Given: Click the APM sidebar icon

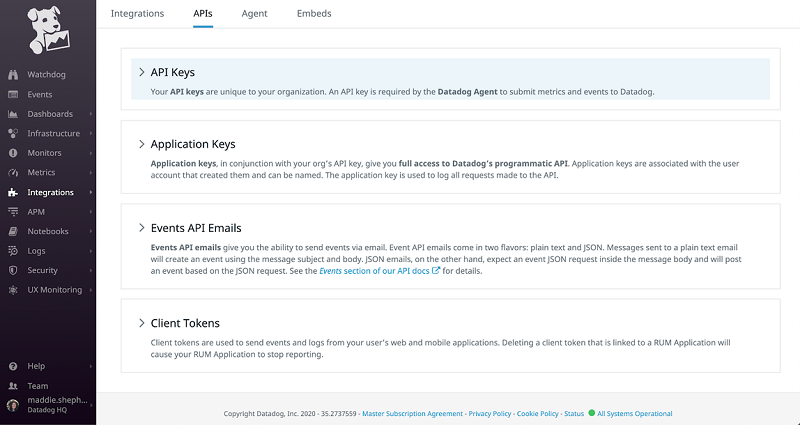Looking at the screenshot, I should click(13, 212).
